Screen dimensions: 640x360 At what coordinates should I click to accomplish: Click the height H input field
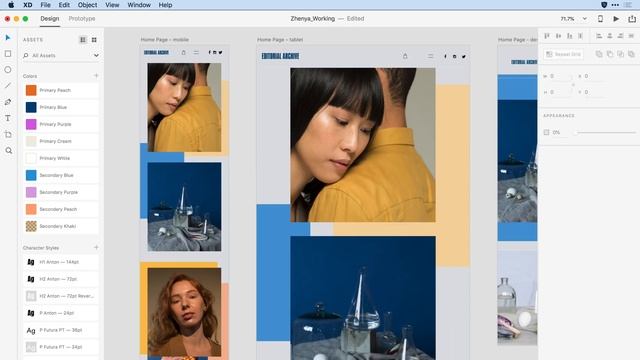[560, 92]
